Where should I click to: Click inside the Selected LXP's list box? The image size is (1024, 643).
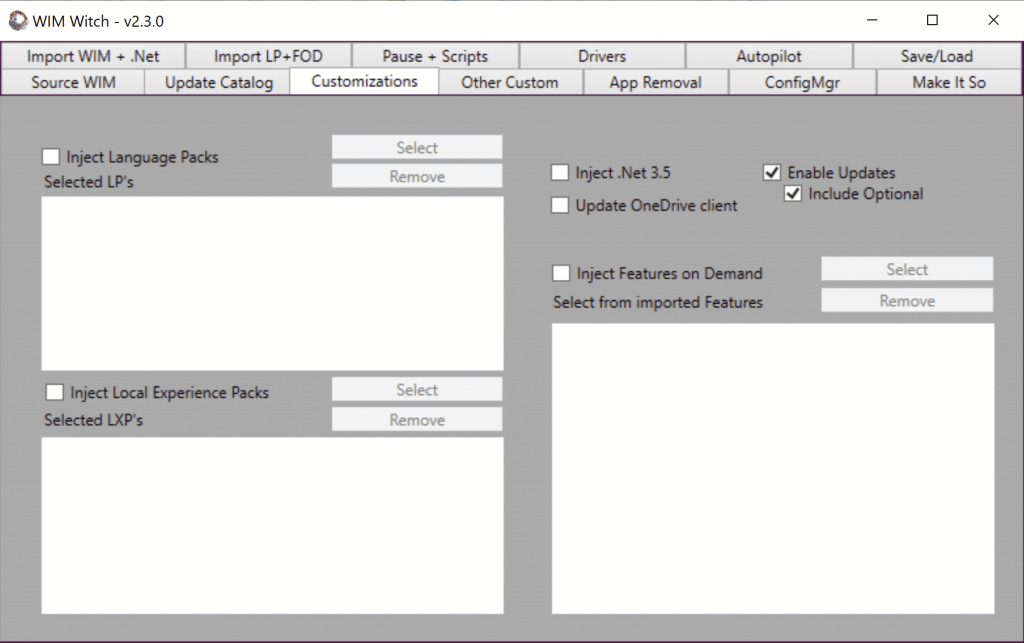tap(272, 525)
